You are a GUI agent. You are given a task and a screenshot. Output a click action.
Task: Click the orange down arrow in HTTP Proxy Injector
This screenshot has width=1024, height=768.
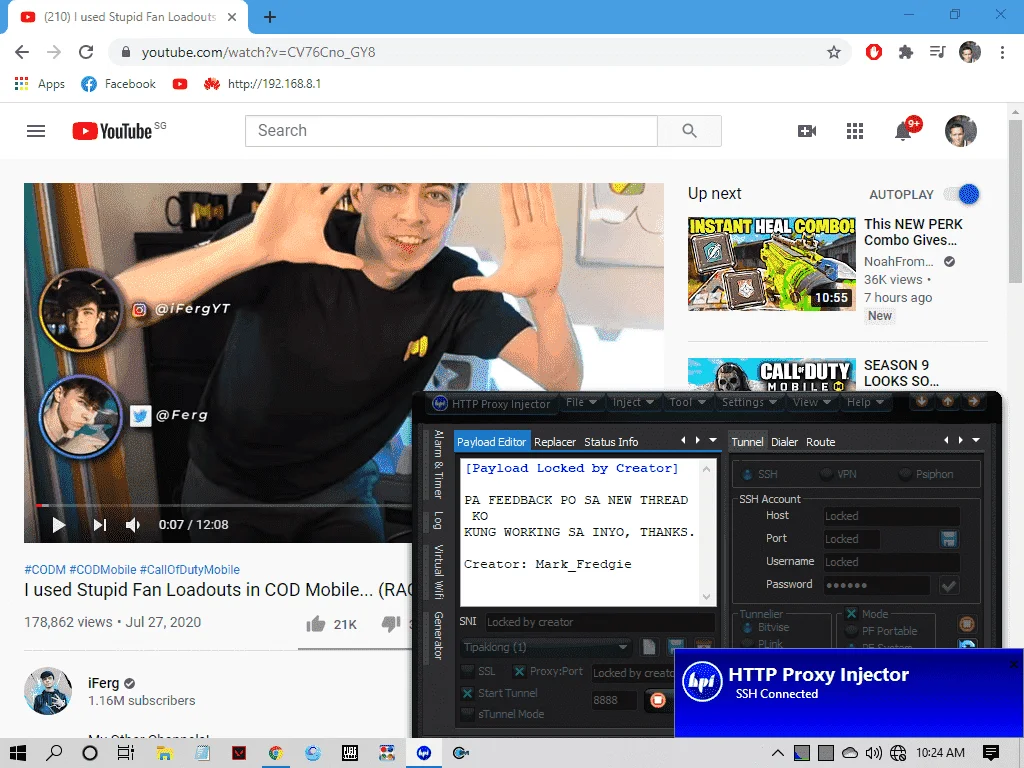921,402
